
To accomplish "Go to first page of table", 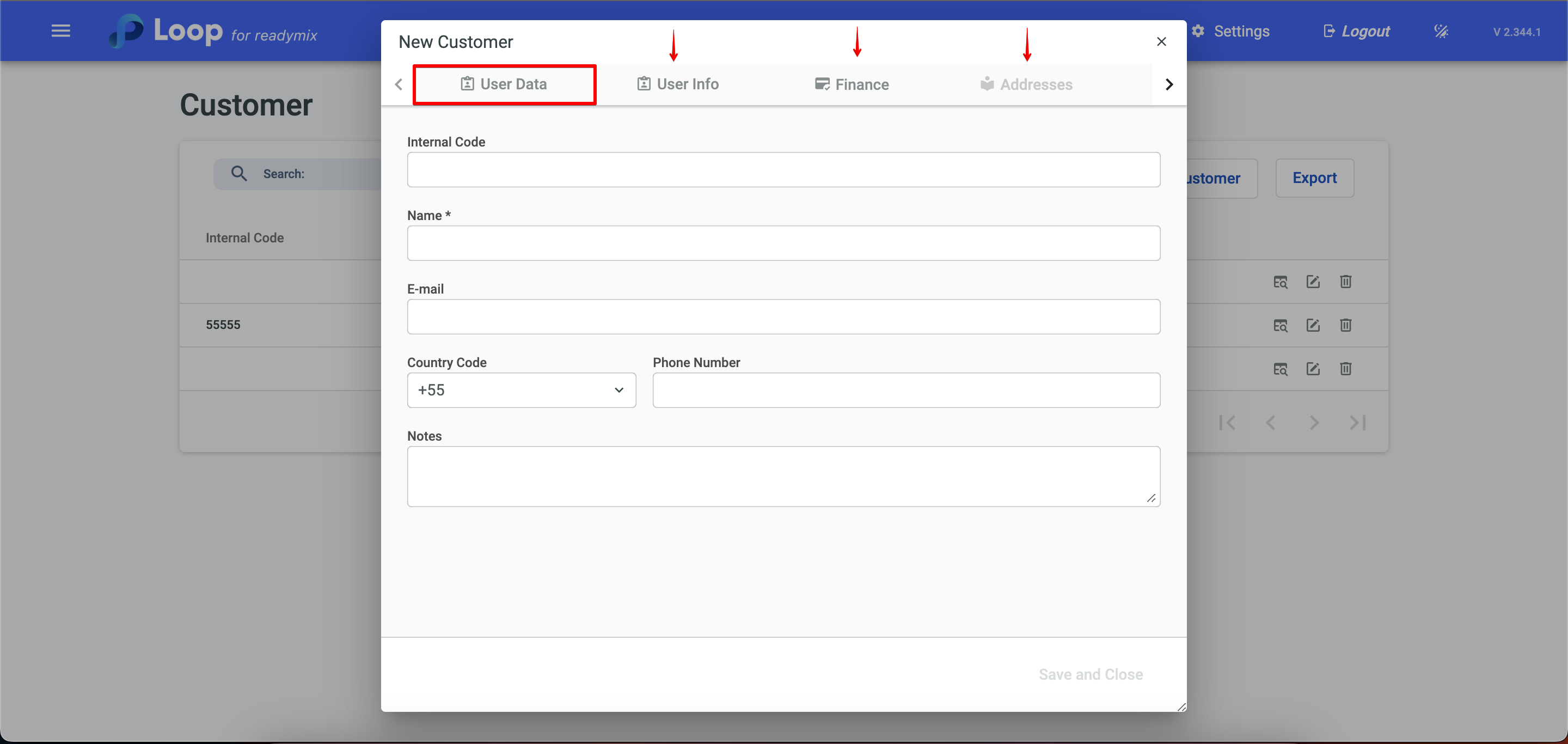I will tap(1227, 423).
